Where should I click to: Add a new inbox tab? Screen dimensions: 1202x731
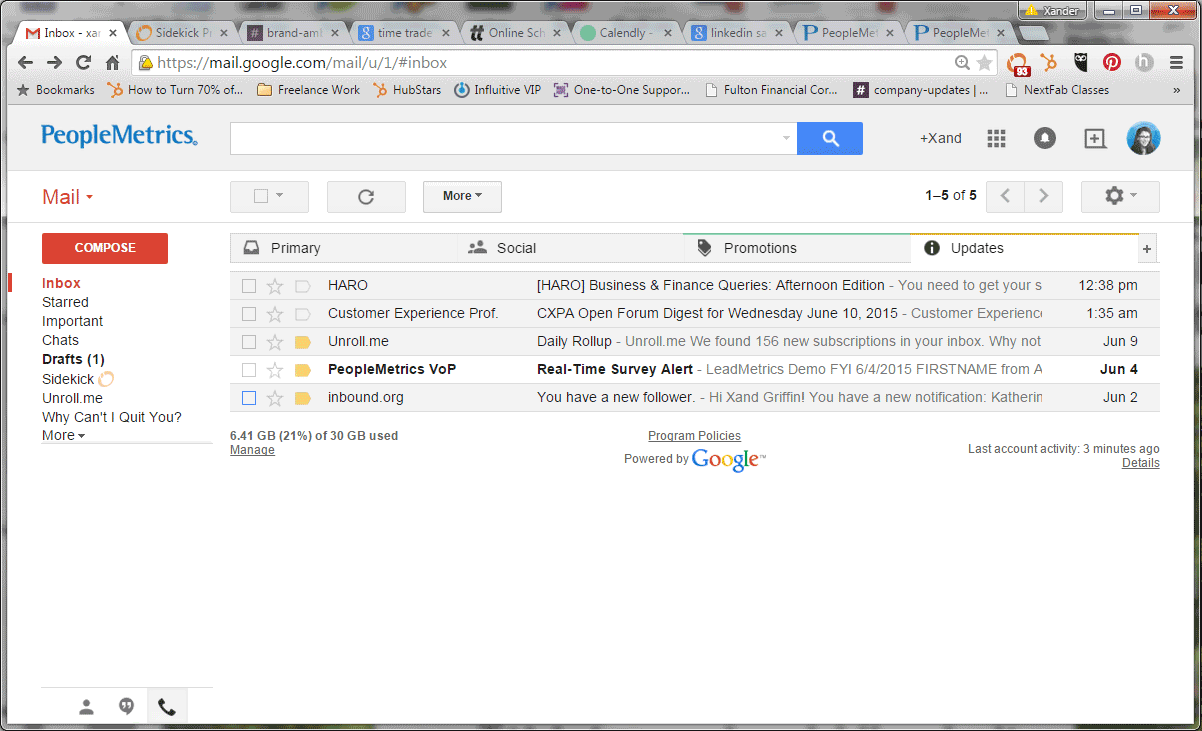(1147, 249)
